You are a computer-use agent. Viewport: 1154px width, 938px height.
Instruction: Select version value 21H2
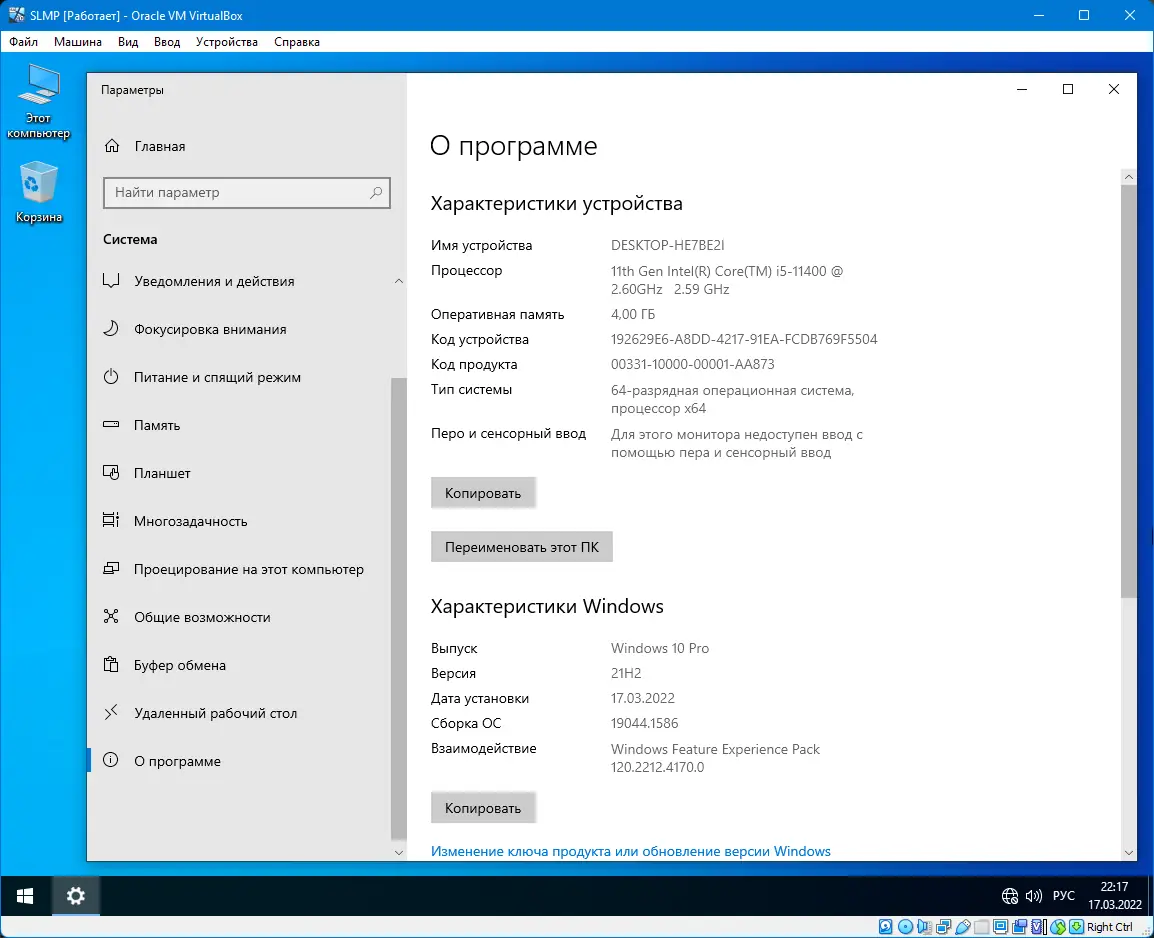click(x=626, y=673)
